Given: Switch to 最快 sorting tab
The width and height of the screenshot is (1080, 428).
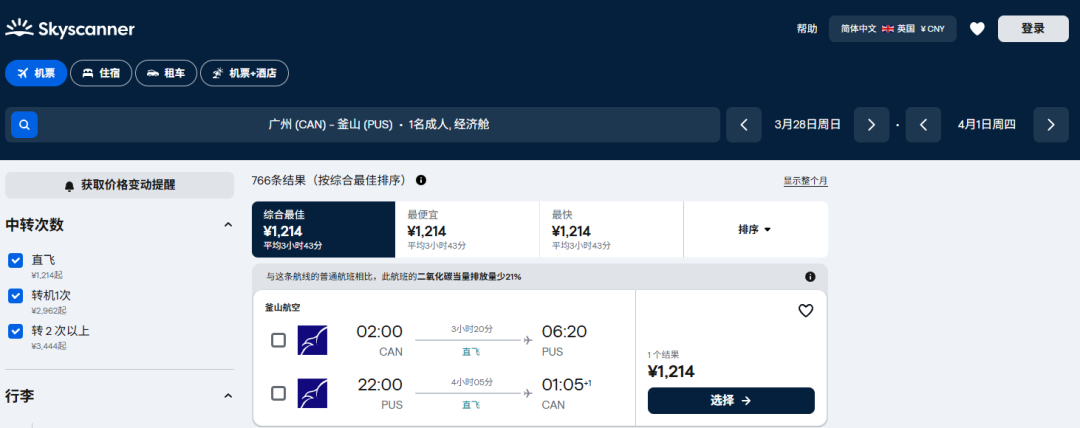Looking at the screenshot, I should 611,230.
